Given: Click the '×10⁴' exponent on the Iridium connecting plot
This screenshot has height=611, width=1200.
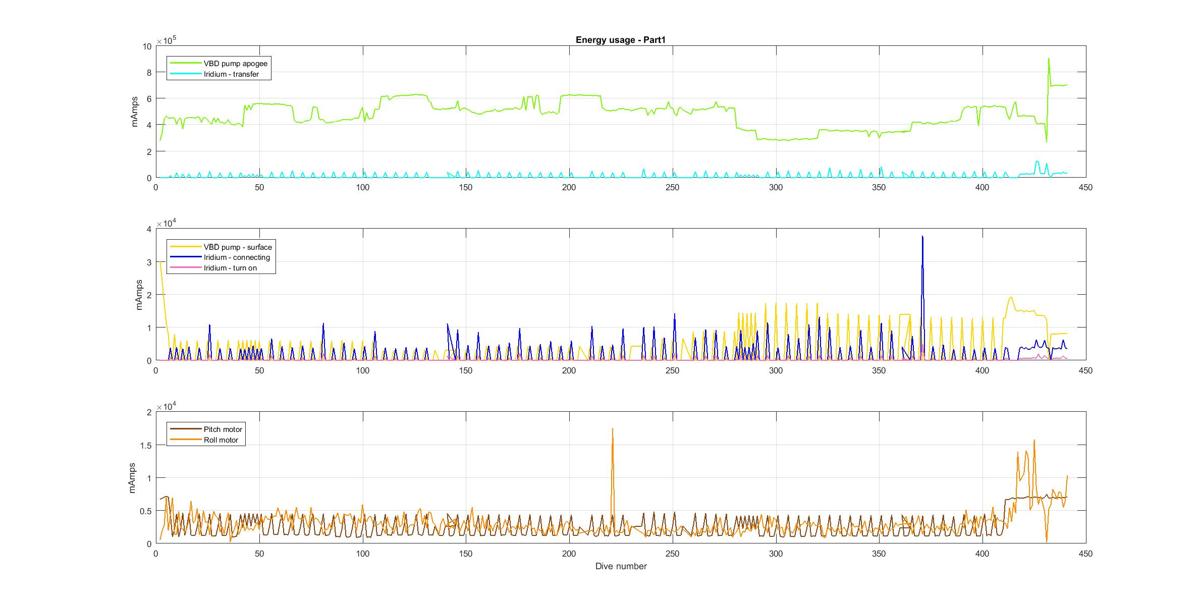Looking at the screenshot, I should point(166,222).
